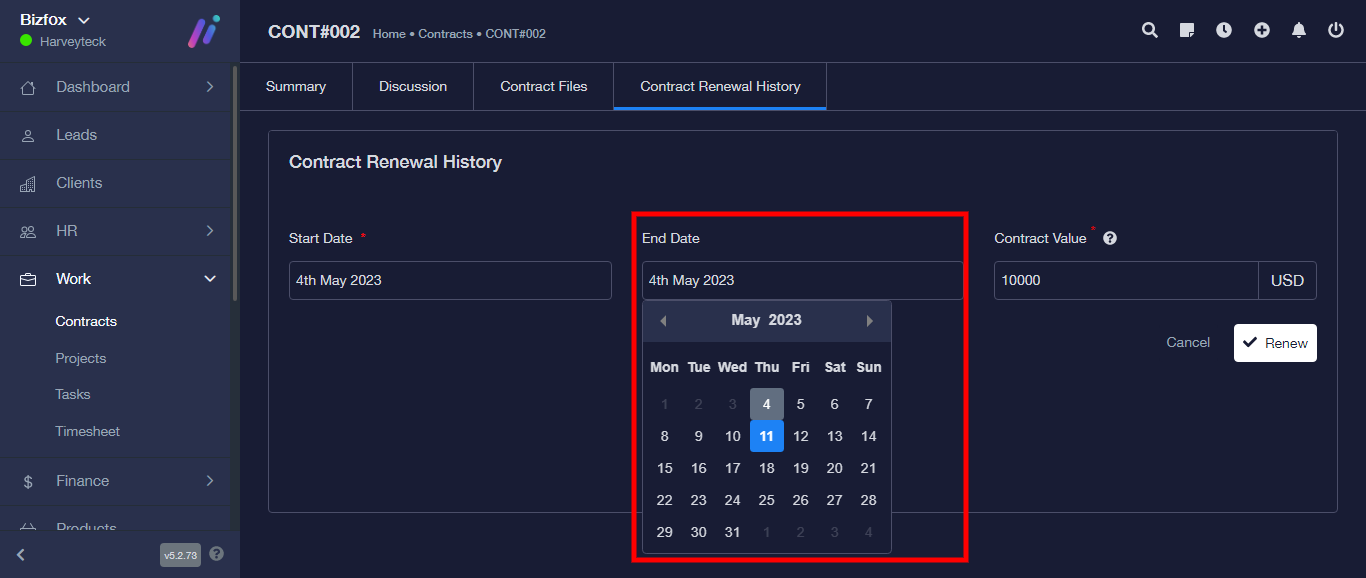Open the notifications bell

(1299, 30)
